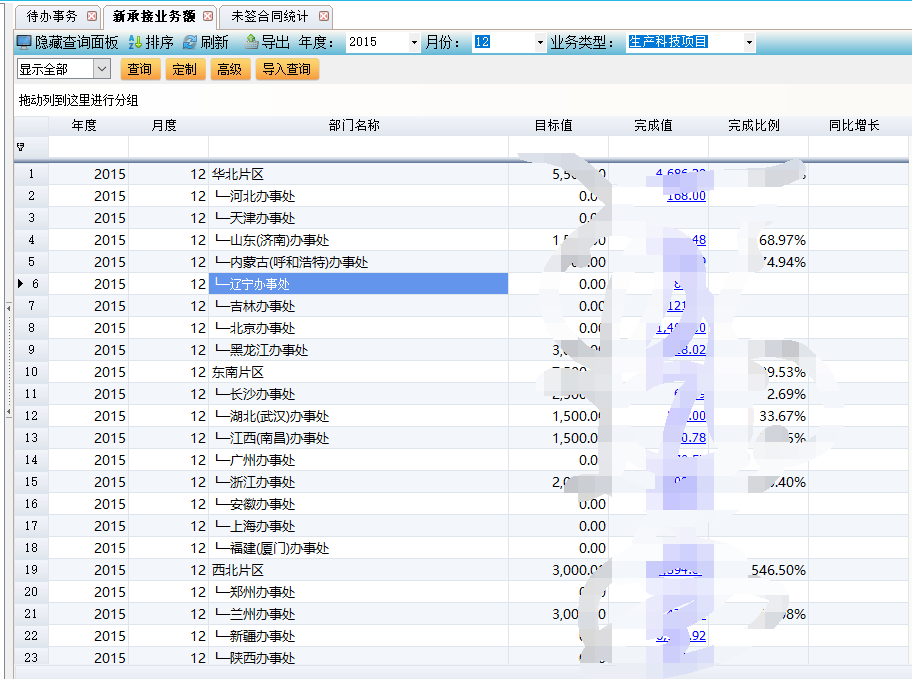Switch to the 待办事务 tab
This screenshot has width=912, height=679.
51,17
